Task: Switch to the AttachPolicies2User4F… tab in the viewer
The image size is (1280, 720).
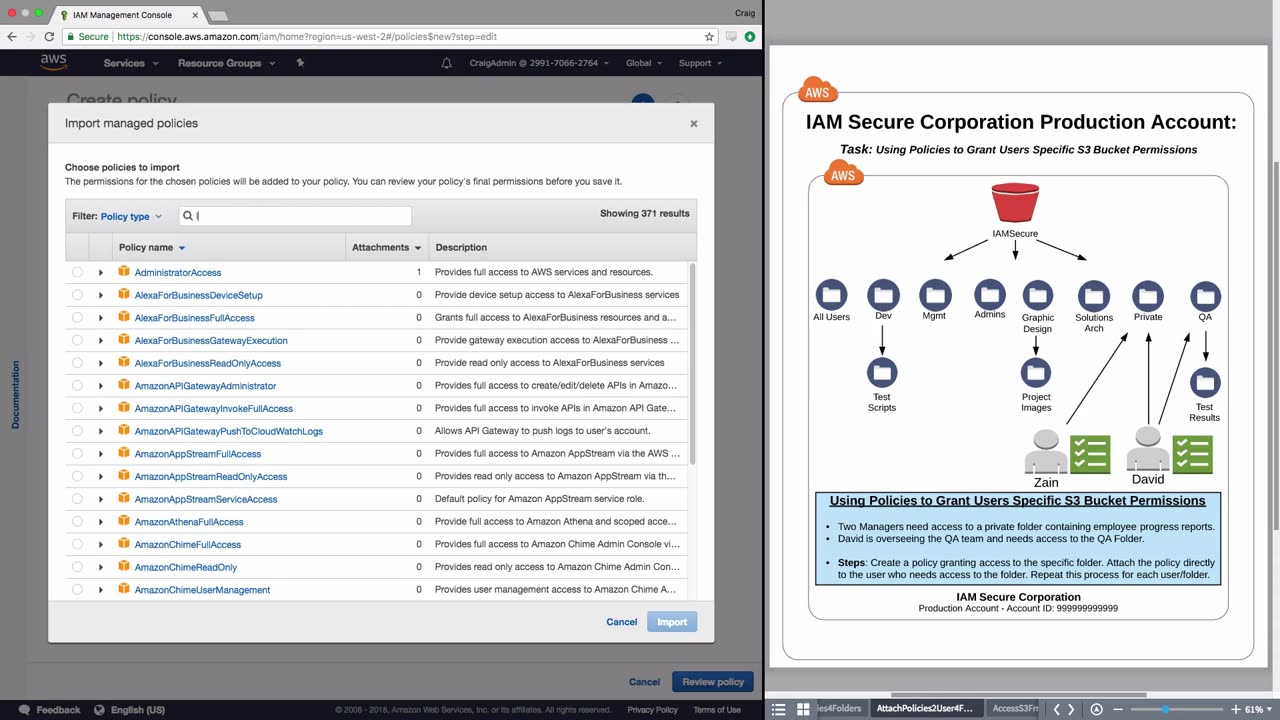Action: coord(924,709)
